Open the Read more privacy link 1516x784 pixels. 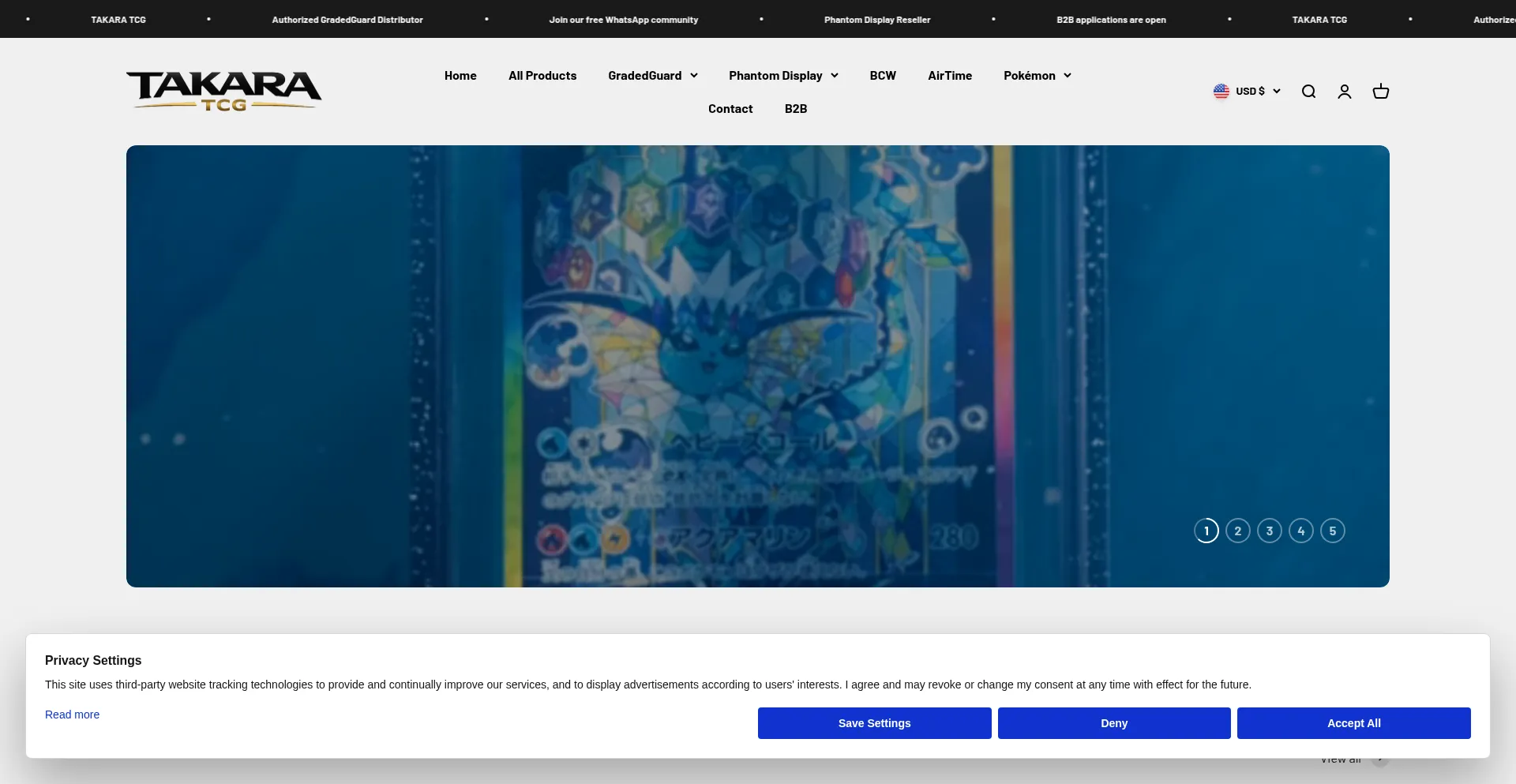[x=72, y=715]
